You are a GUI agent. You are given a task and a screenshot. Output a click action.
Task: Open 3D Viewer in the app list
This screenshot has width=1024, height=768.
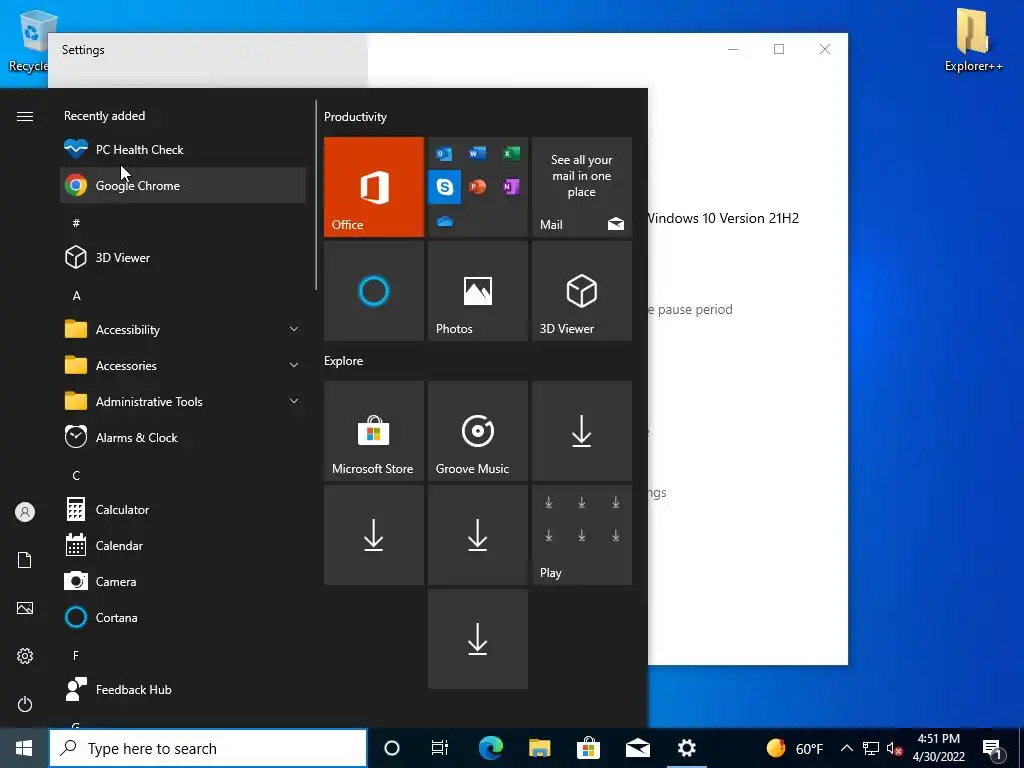183,257
